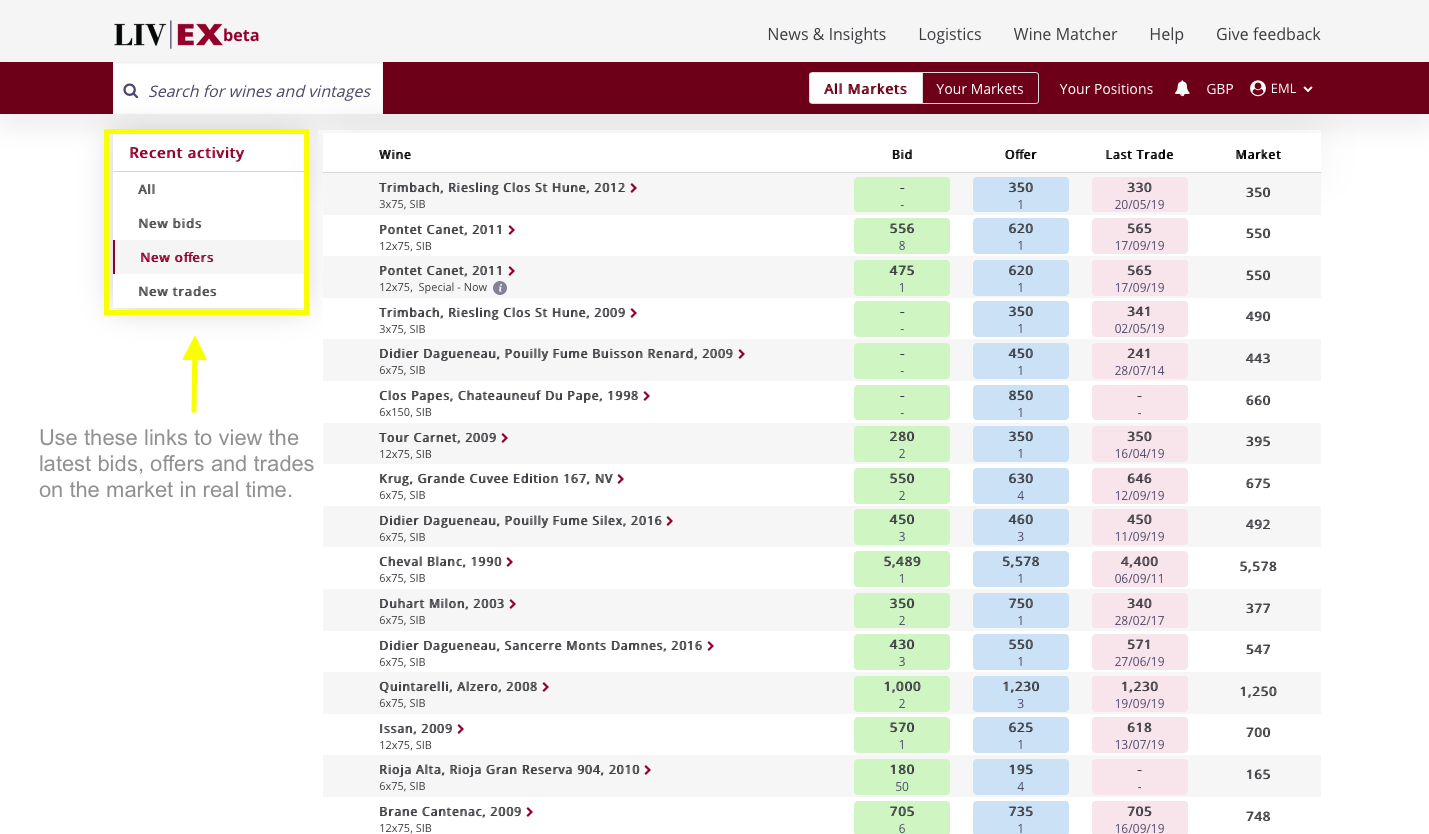Click last trade 571 for Sancerre Monts Damnes
Viewport: 1429px width, 834px height.
[1140, 652]
